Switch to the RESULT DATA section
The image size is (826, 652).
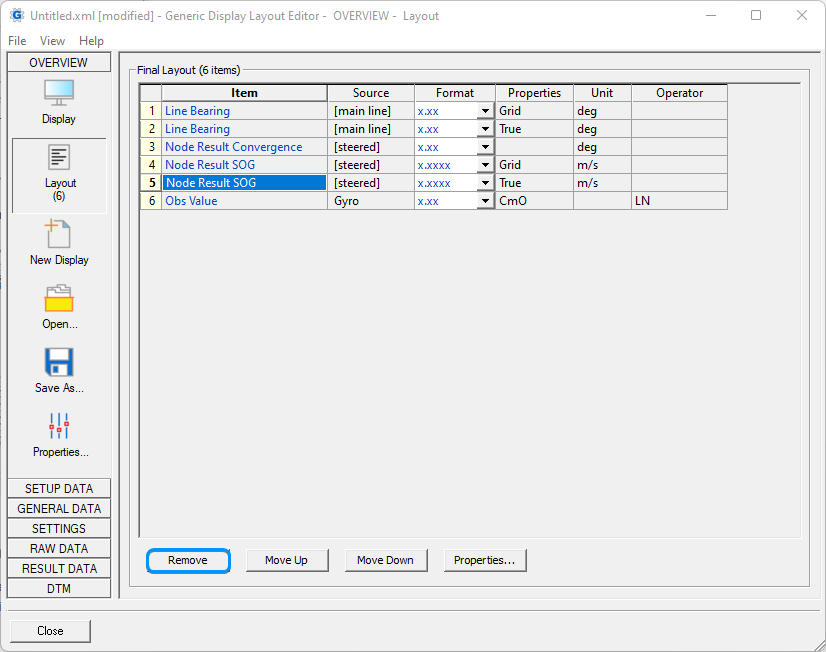coord(59,569)
